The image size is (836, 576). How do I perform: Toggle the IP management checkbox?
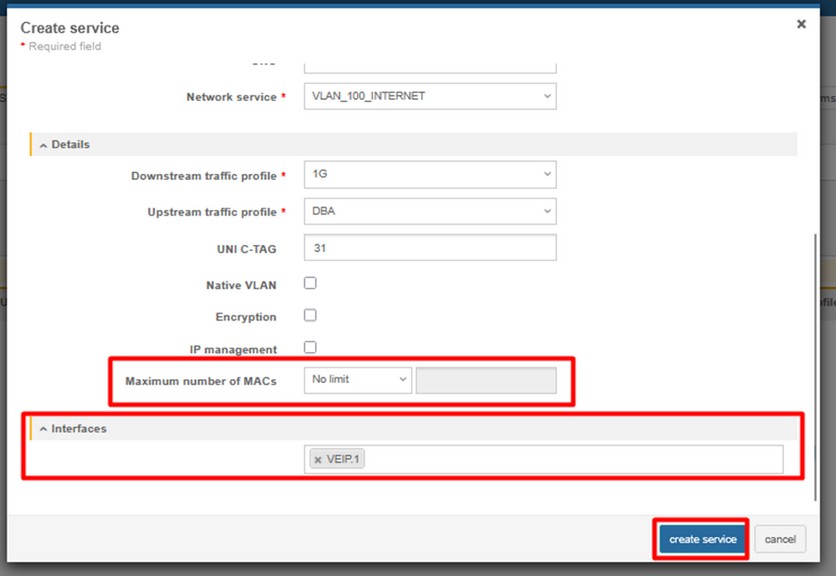[310, 347]
